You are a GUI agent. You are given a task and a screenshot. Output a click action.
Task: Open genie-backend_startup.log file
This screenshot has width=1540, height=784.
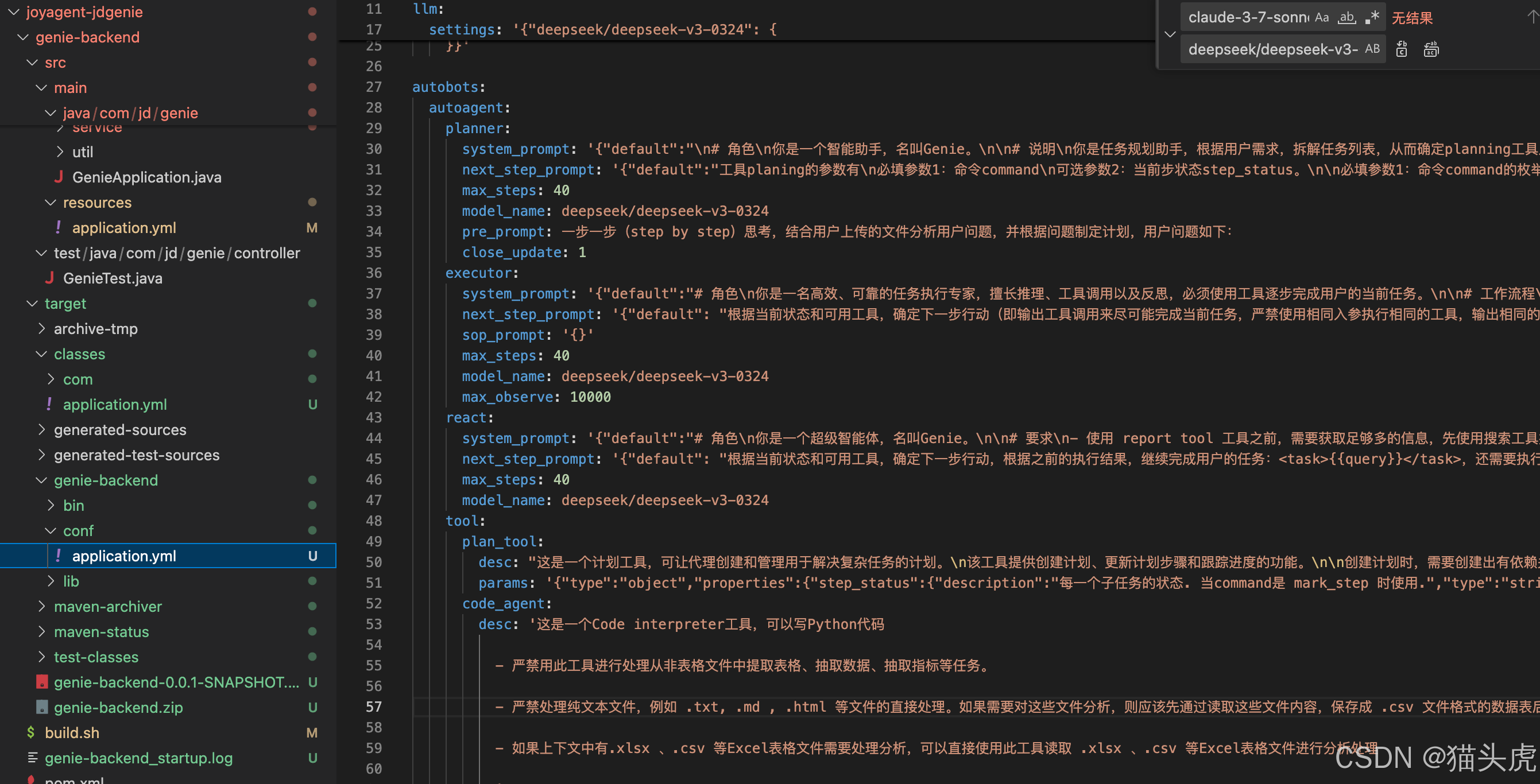pos(138,758)
